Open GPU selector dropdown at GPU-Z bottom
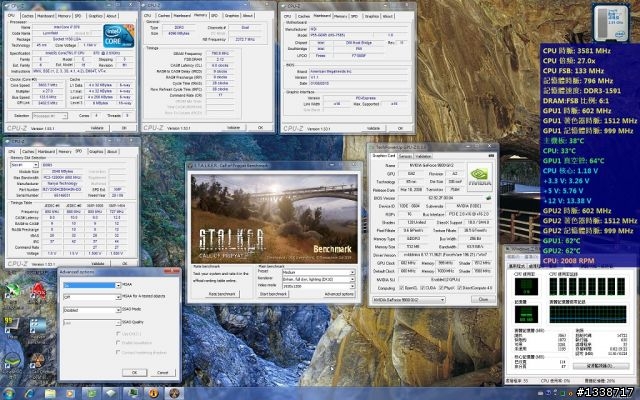Viewport: 640px width, 400px height. [408, 300]
